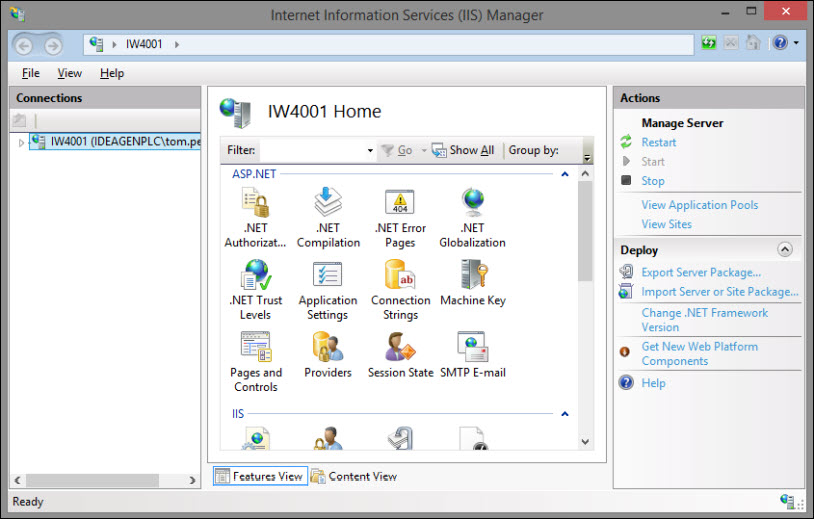Click the Export Server Package icon
This screenshot has width=814, height=519.
point(626,271)
